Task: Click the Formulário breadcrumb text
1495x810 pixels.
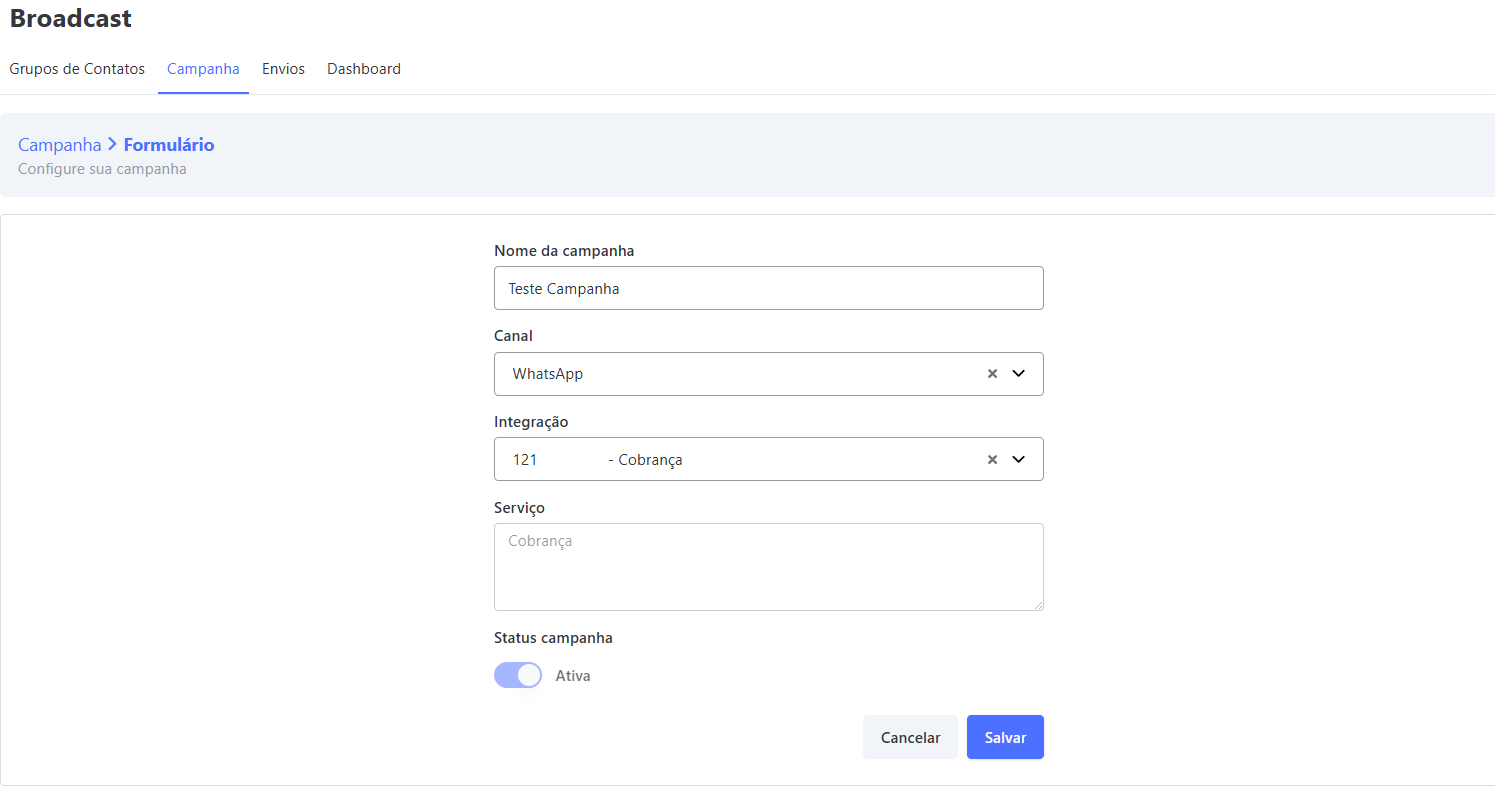Action: [169, 145]
